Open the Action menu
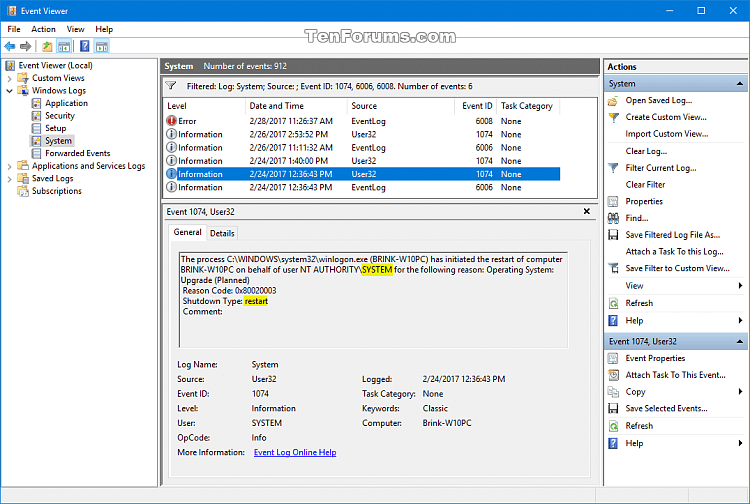 pyautogui.click(x=44, y=29)
